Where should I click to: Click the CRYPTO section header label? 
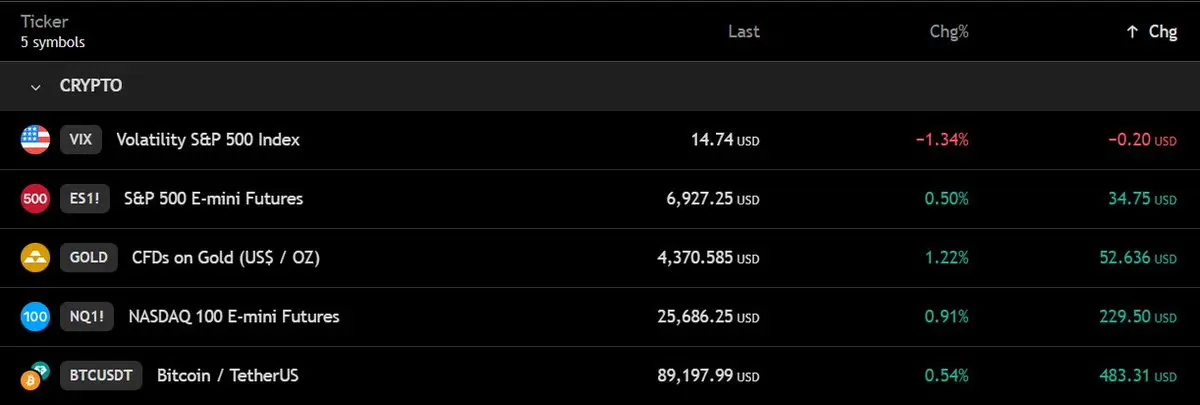click(91, 86)
